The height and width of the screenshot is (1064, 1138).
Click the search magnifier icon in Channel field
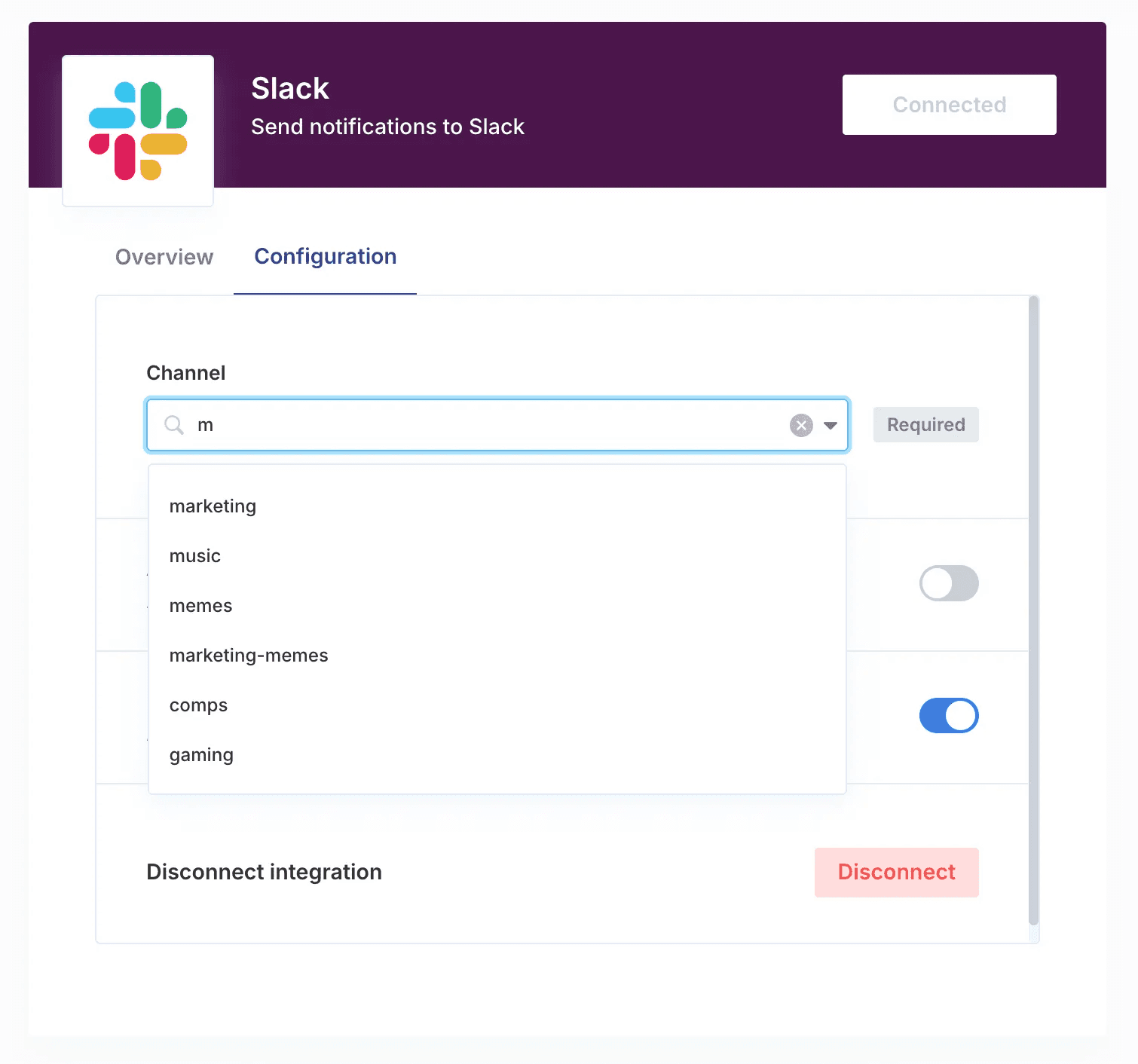click(x=174, y=425)
